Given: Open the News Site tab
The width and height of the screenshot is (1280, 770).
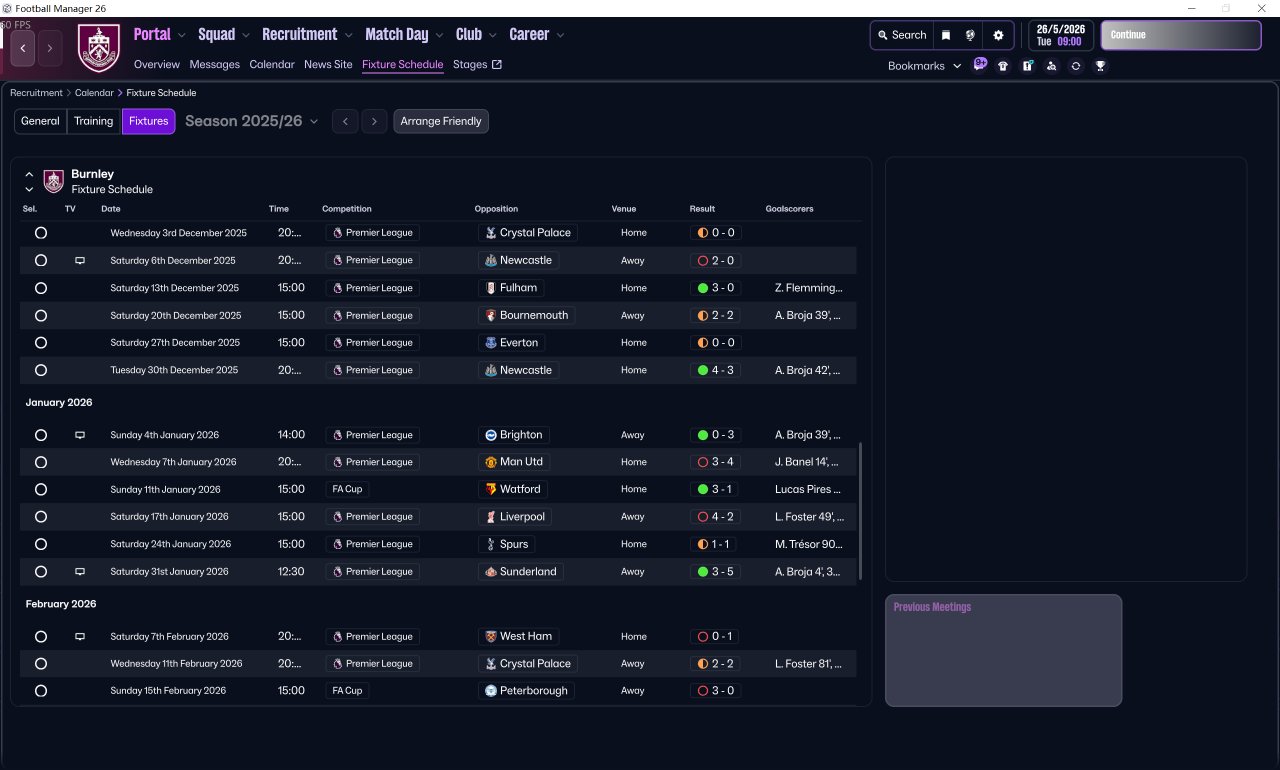Looking at the screenshot, I should click(x=328, y=65).
